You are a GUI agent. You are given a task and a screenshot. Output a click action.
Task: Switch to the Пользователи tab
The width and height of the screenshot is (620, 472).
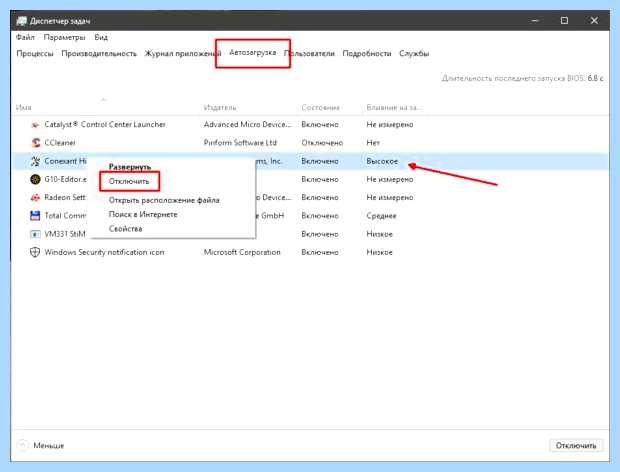[309, 53]
